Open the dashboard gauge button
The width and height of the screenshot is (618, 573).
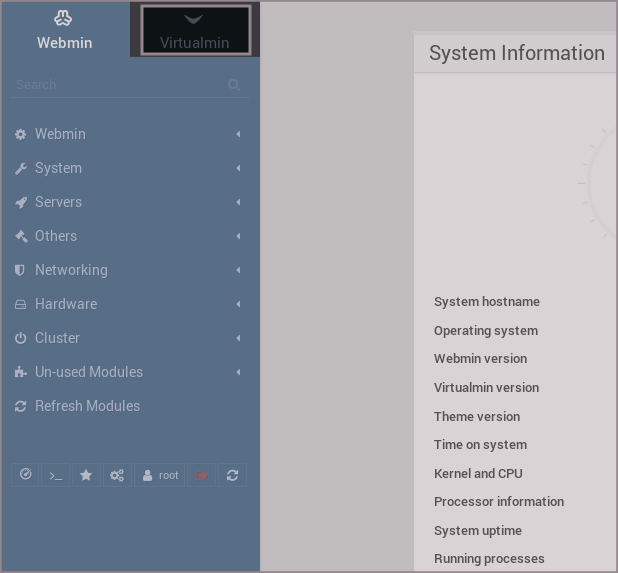[25, 475]
